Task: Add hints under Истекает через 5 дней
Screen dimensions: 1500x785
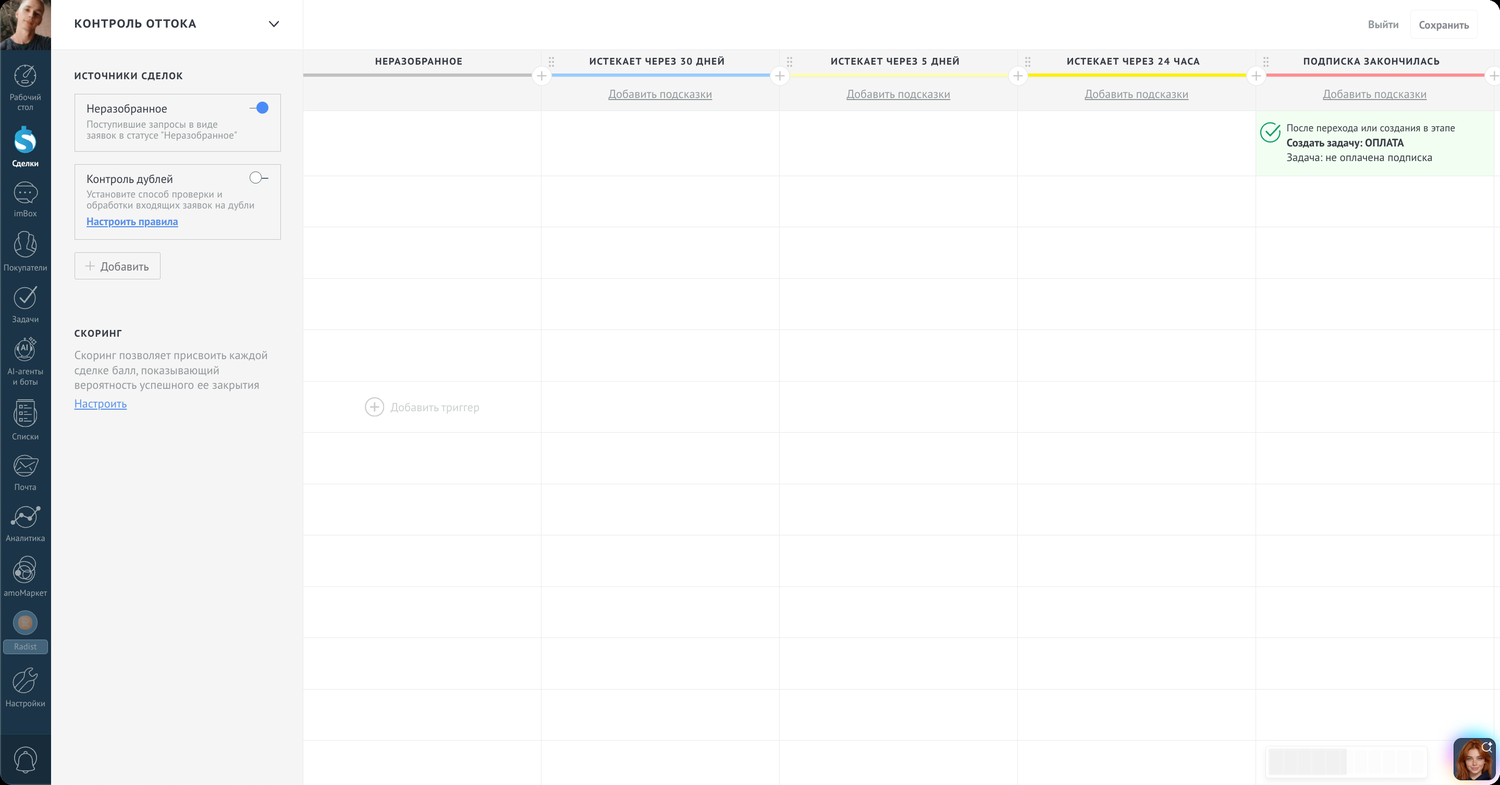Action: tap(898, 94)
